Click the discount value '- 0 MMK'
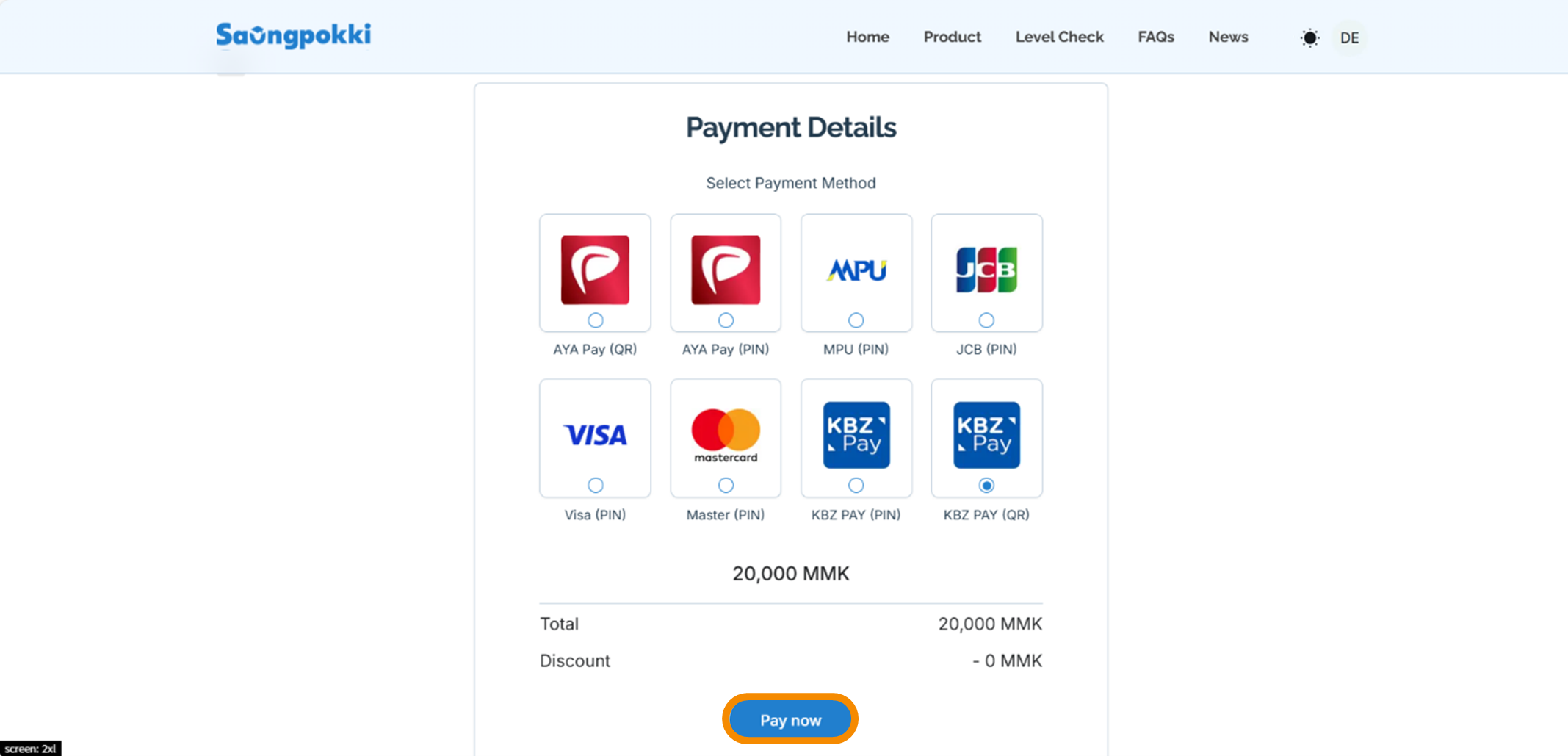This screenshot has height=756, width=1568. [1007, 661]
